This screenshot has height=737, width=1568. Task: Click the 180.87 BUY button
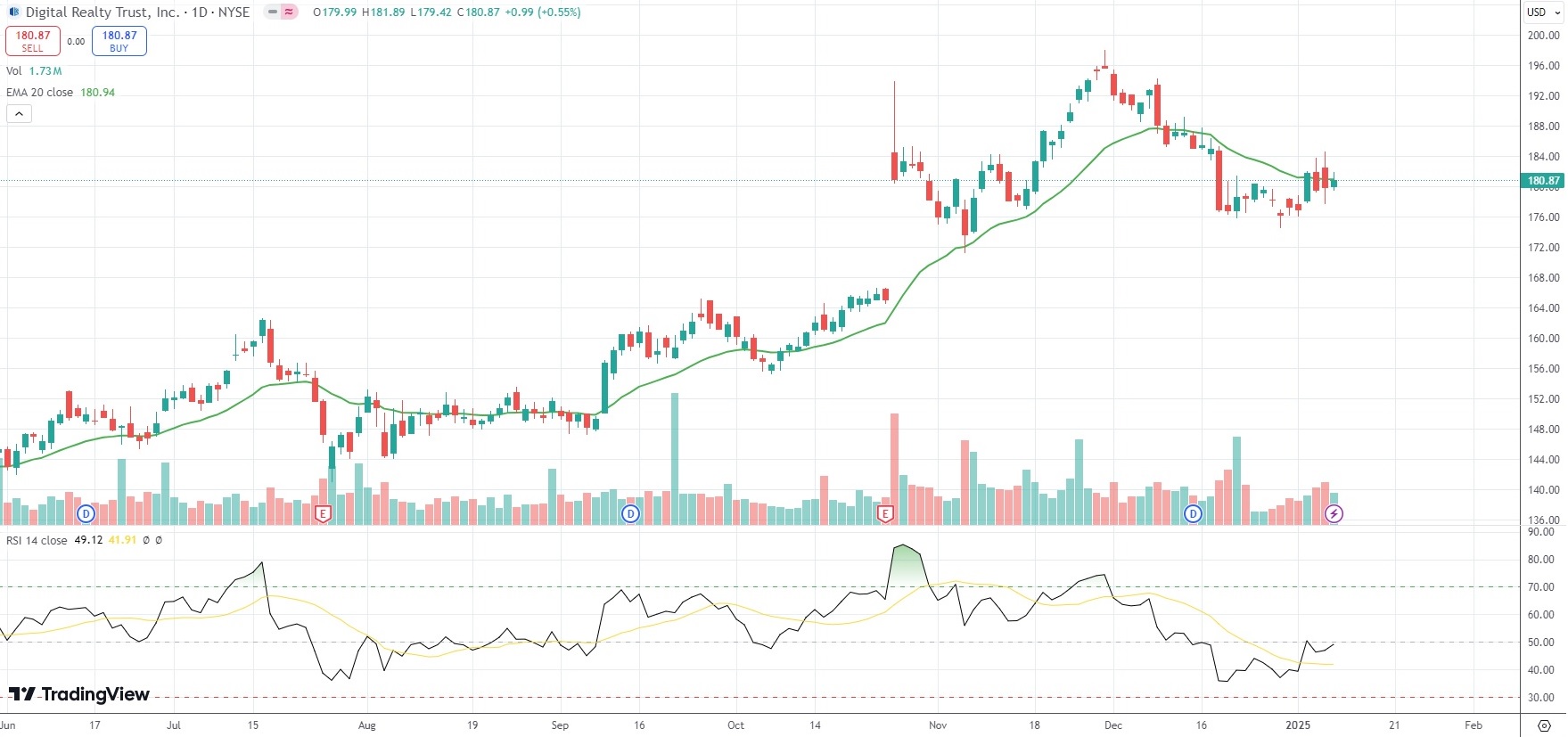pos(119,41)
